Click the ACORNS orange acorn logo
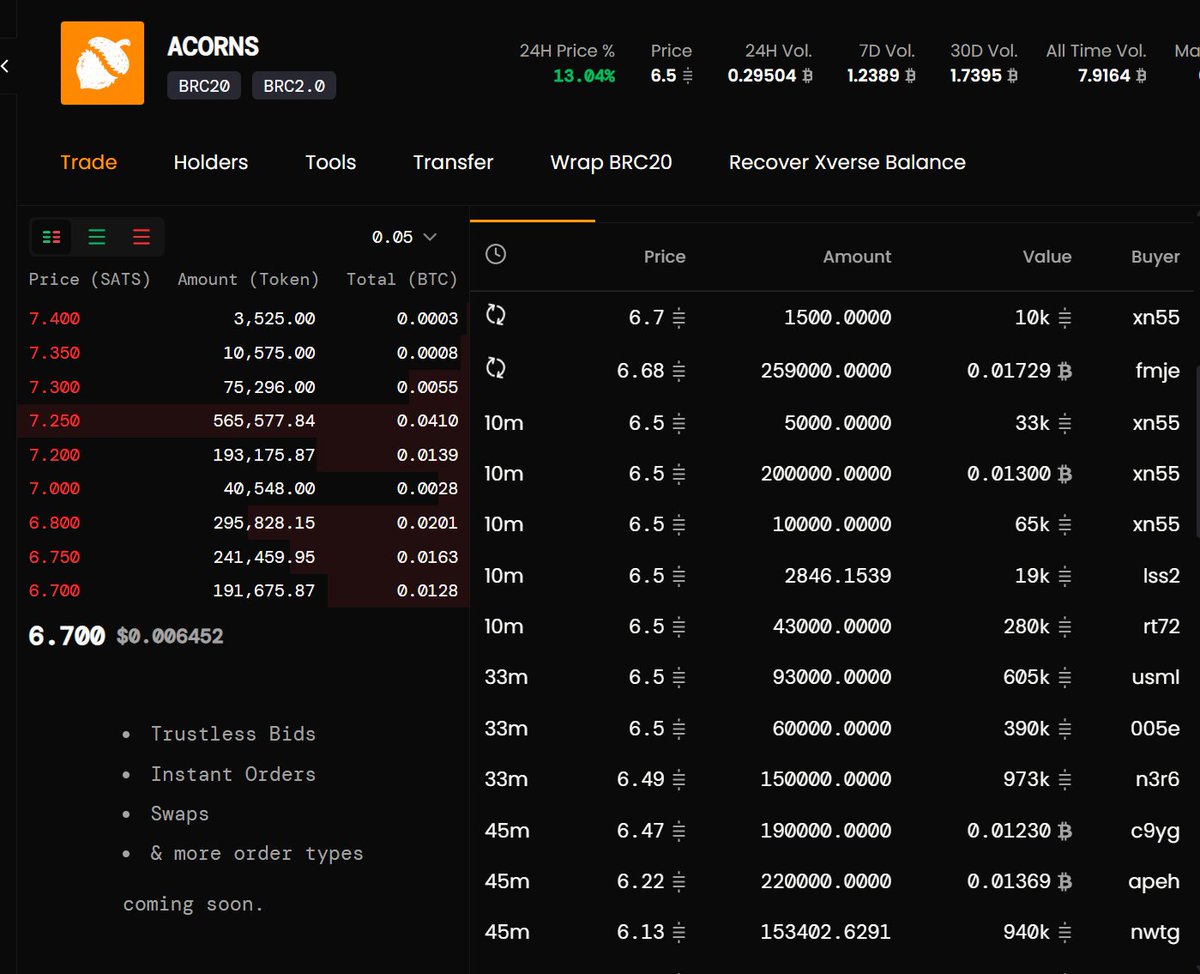 tap(102, 63)
